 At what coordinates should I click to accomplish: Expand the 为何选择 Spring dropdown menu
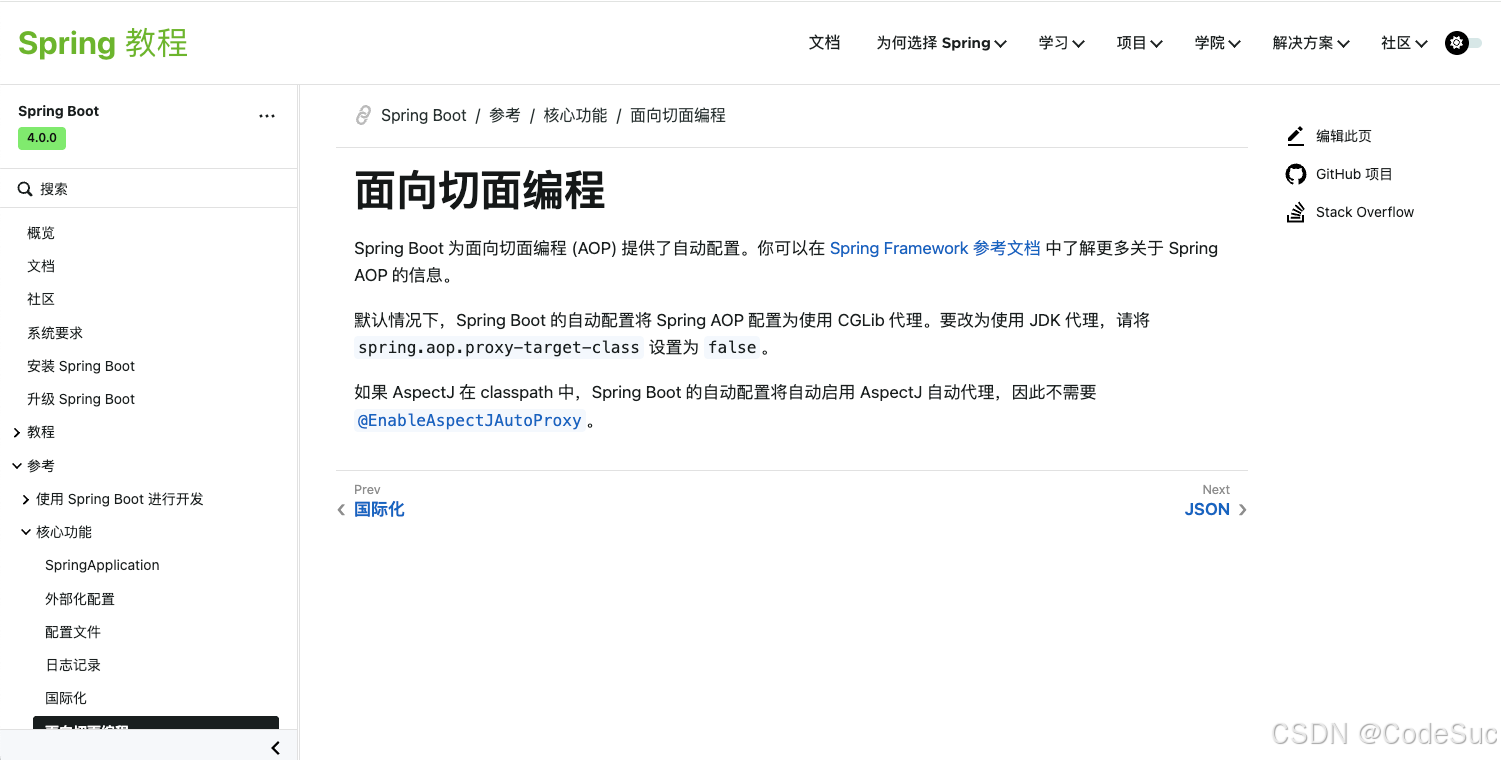click(x=941, y=43)
